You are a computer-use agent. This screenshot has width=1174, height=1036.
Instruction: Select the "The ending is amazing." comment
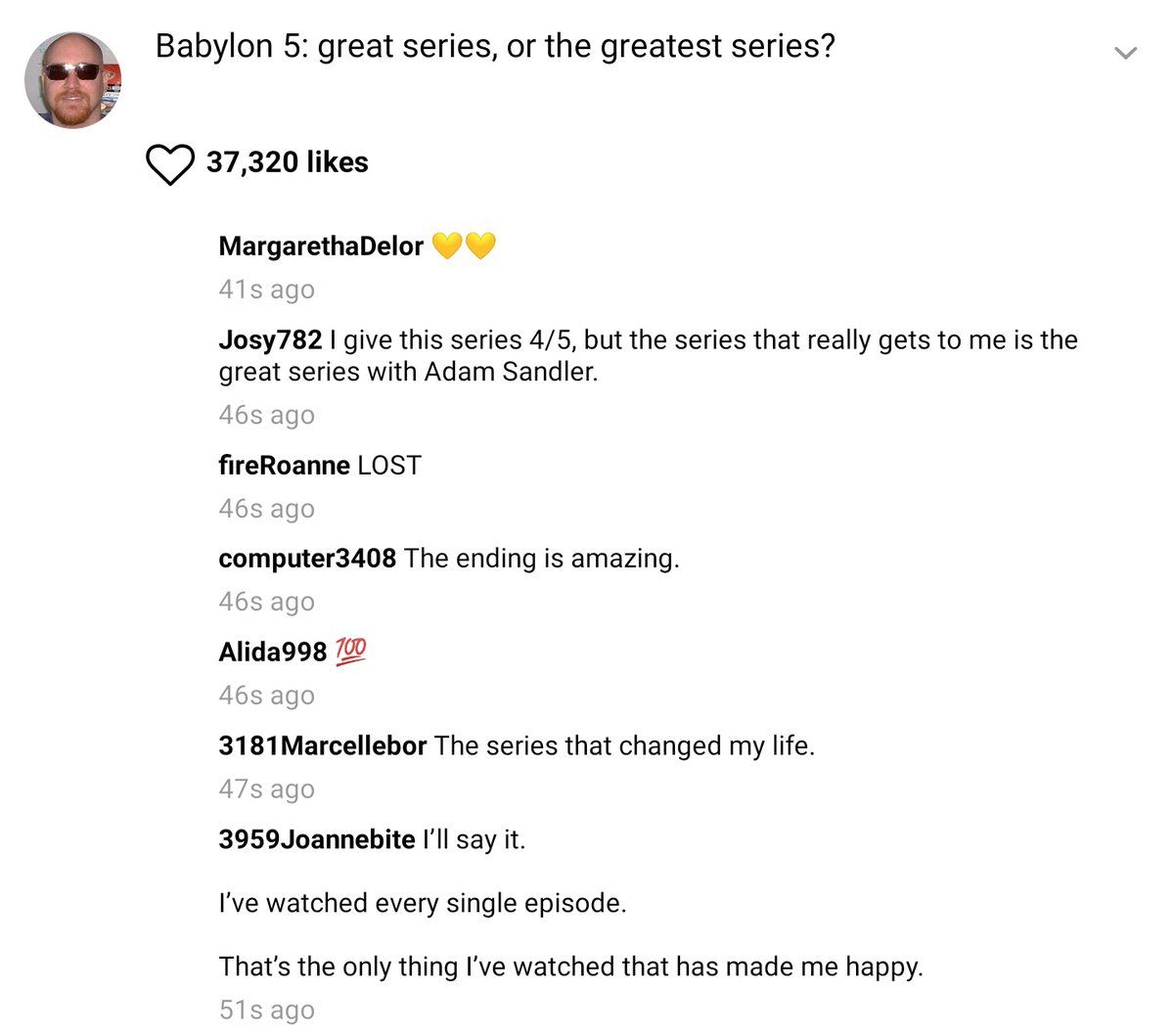click(x=541, y=558)
